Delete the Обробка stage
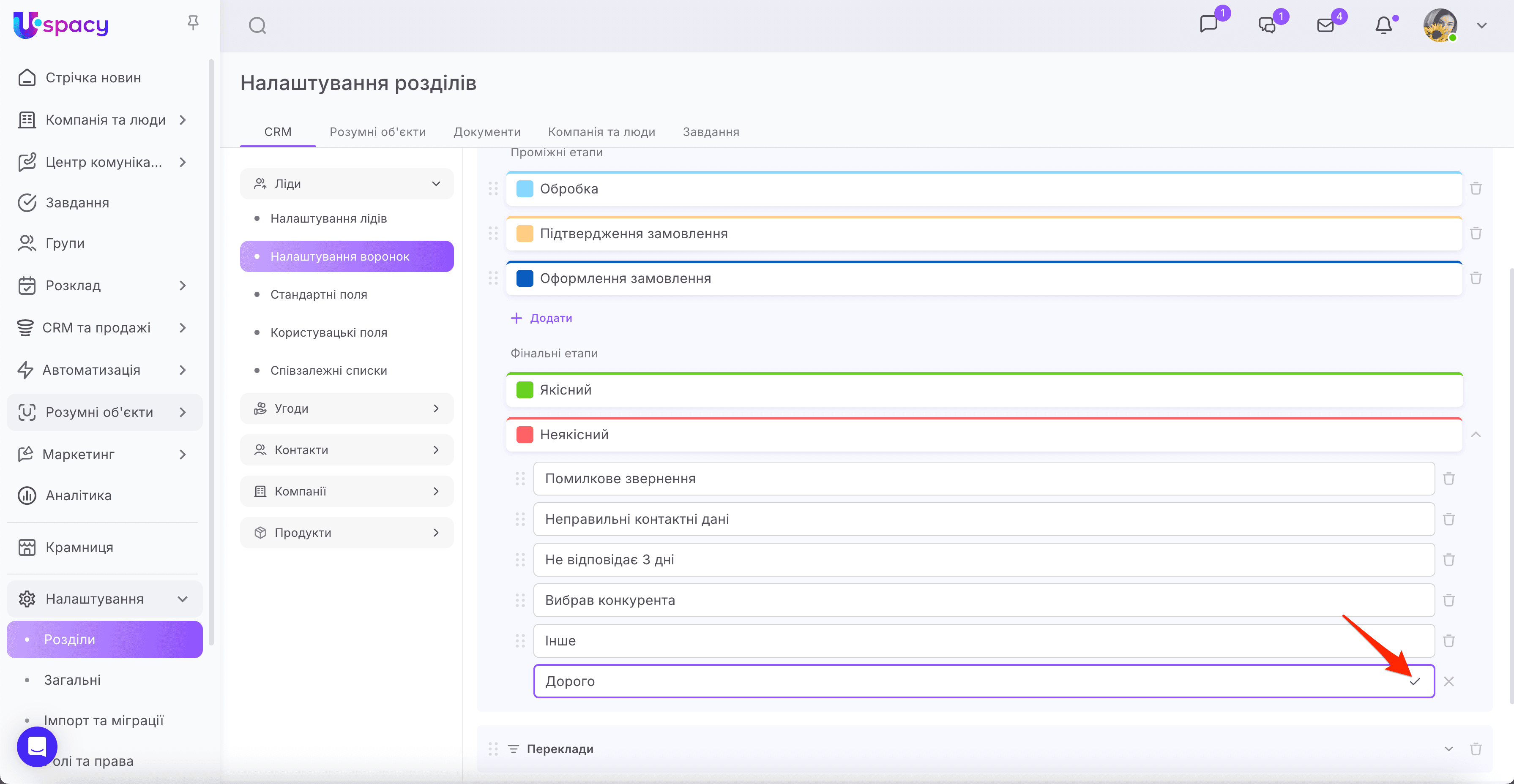This screenshot has height=784, width=1514. [1476, 188]
